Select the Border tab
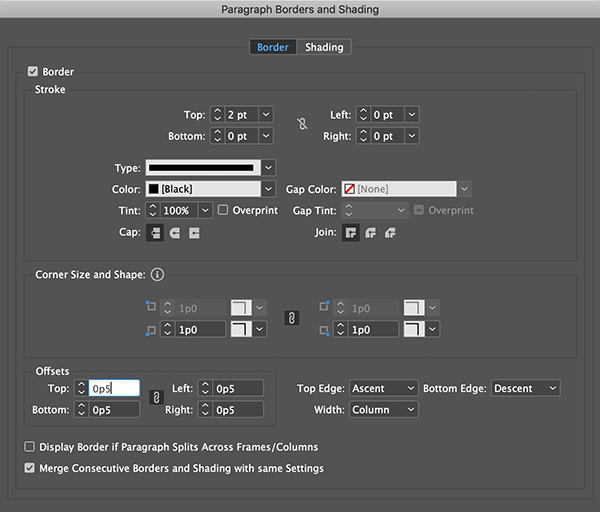600x512 pixels. 273,47
